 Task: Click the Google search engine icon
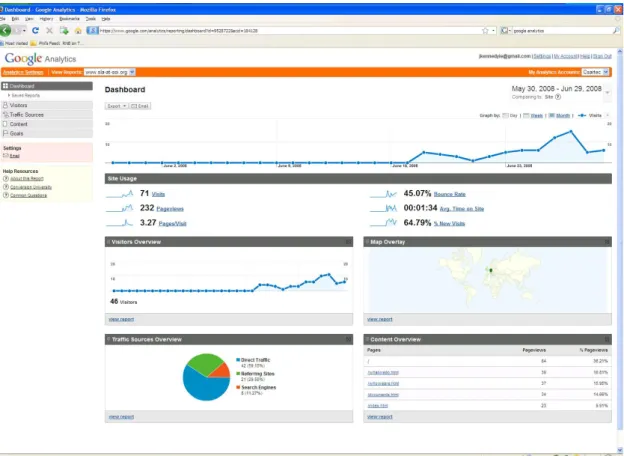pos(504,30)
